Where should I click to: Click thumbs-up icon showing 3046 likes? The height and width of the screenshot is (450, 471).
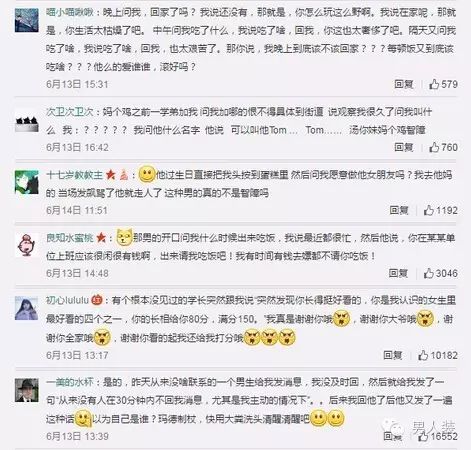pyautogui.click(x=429, y=273)
